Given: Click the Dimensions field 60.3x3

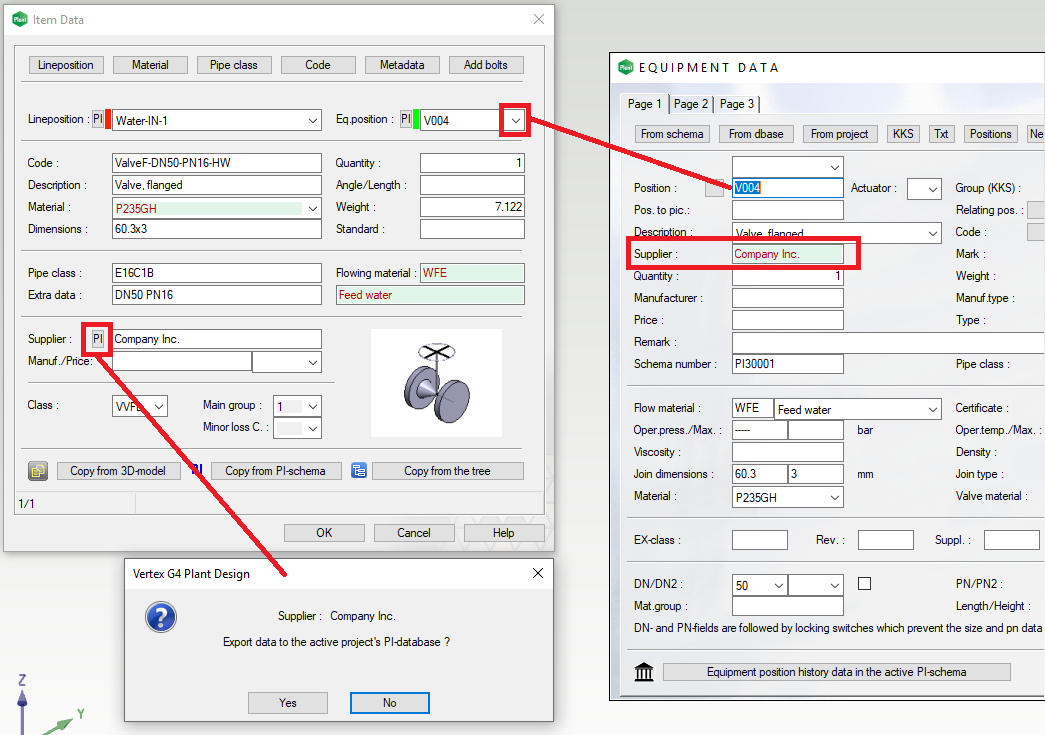Looking at the screenshot, I should (217, 229).
